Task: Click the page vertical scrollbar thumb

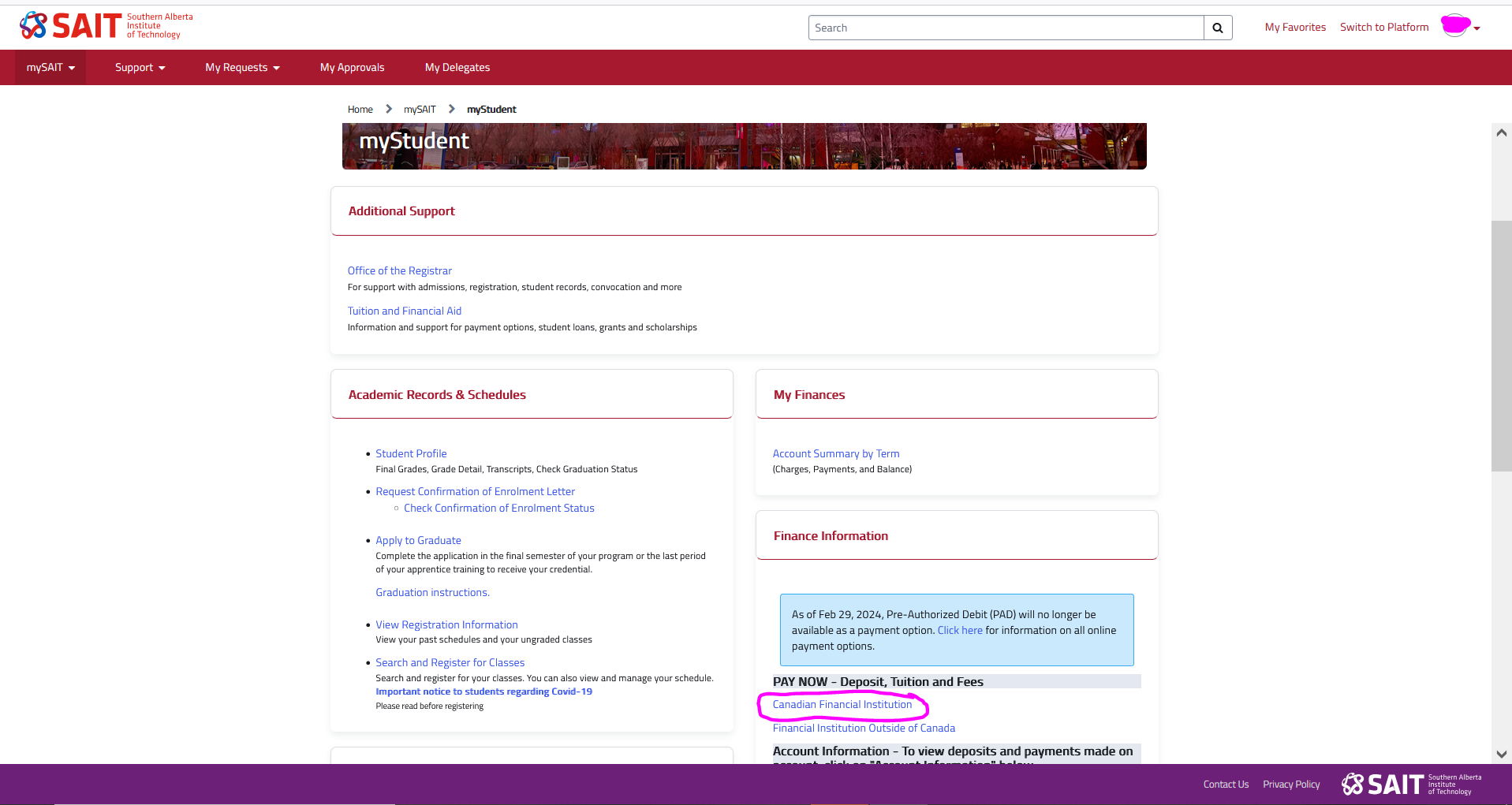Action: coord(1502,346)
